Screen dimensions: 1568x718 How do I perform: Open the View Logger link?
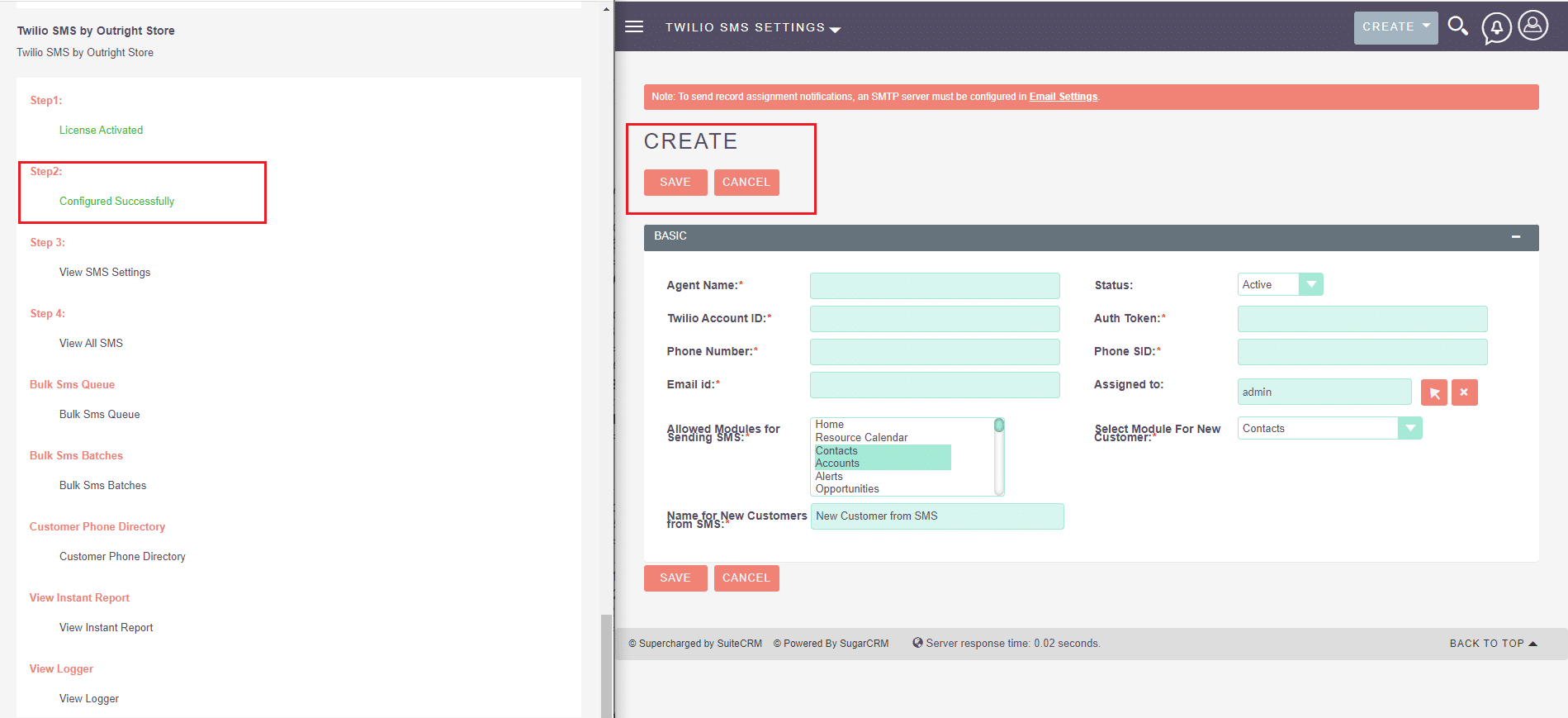88,699
